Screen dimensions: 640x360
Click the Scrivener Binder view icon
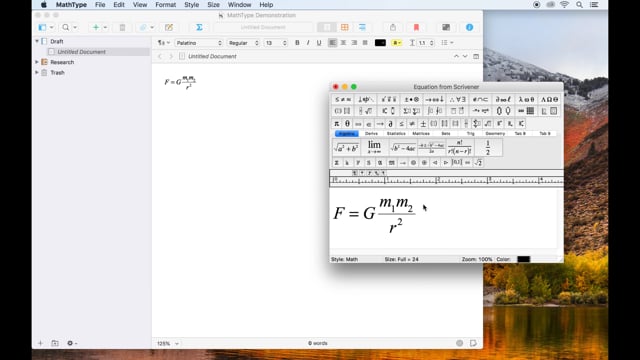pyautogui.click(x=42, y=27)
